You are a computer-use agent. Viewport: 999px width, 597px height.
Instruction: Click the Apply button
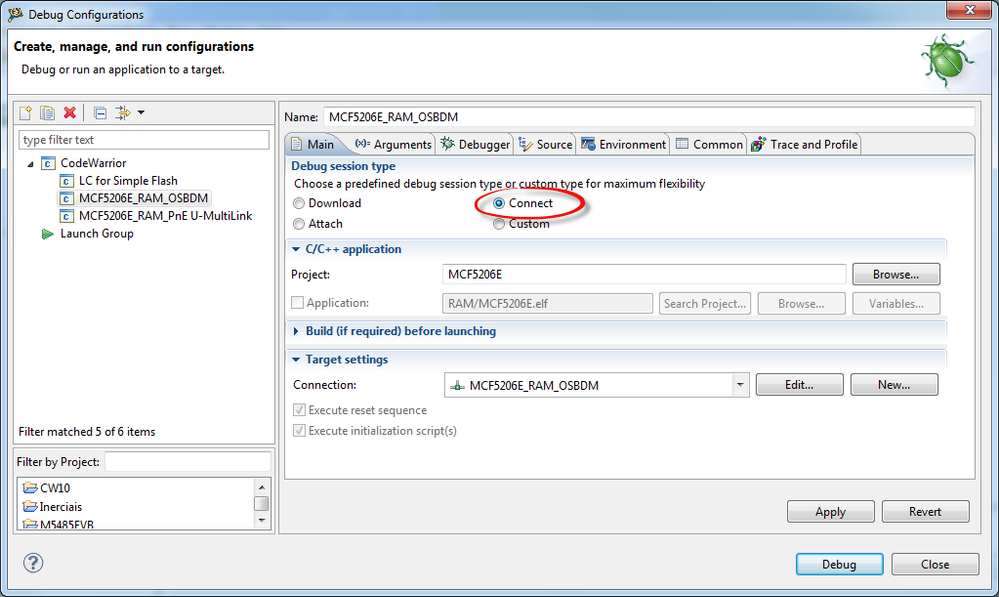831,512
